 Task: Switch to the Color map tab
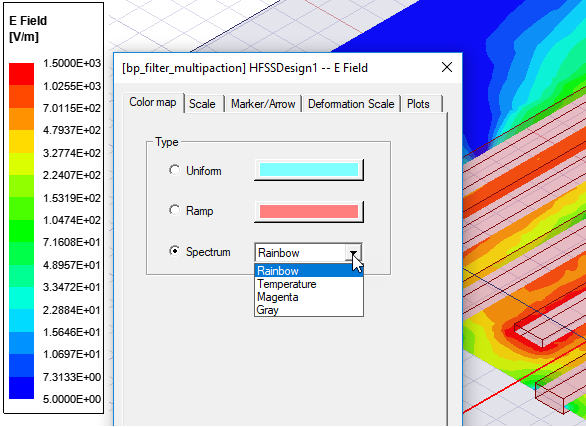pyautogui.click(x=153, y=102)
